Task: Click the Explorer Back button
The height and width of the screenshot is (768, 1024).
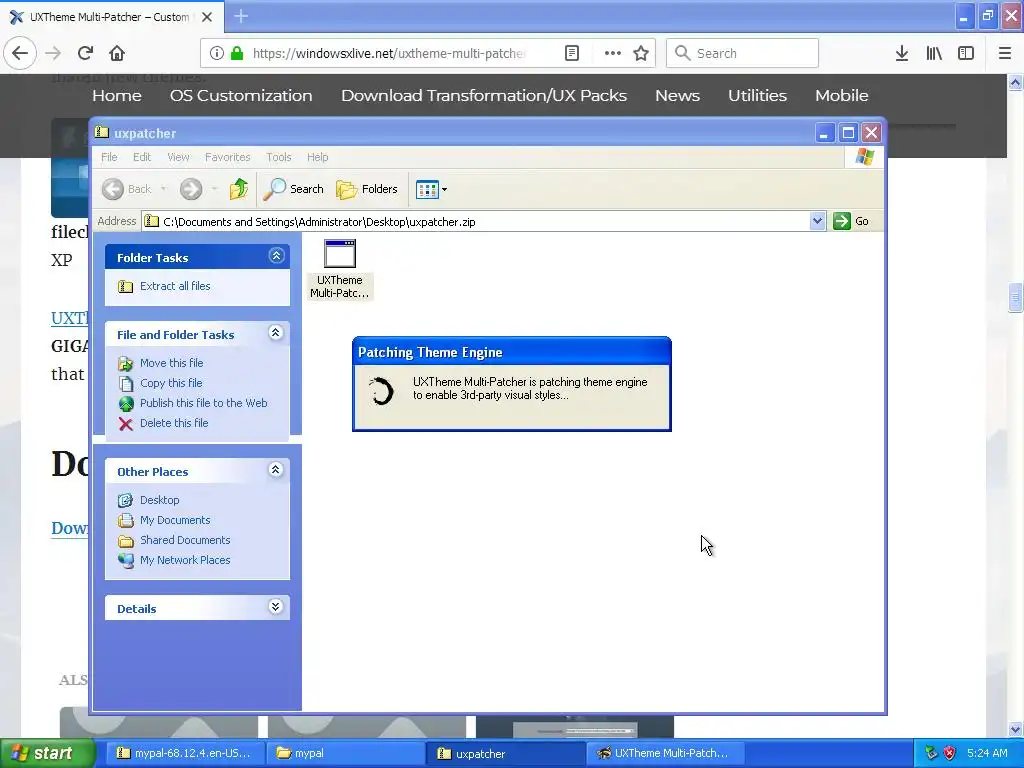Action: [x=127, y=189]
